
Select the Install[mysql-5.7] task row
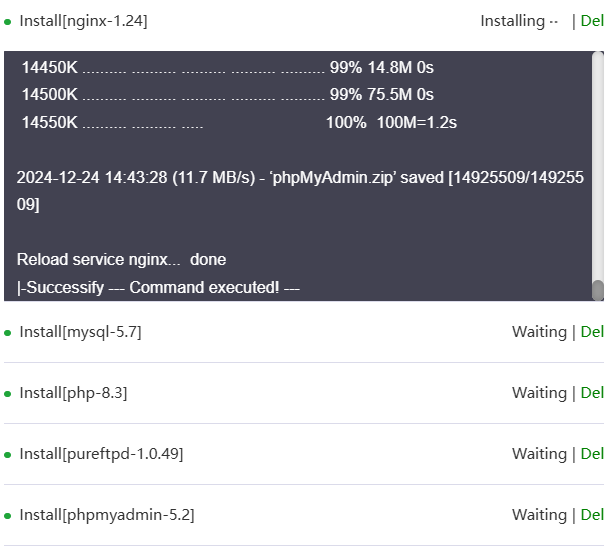(x=80, y=332)
